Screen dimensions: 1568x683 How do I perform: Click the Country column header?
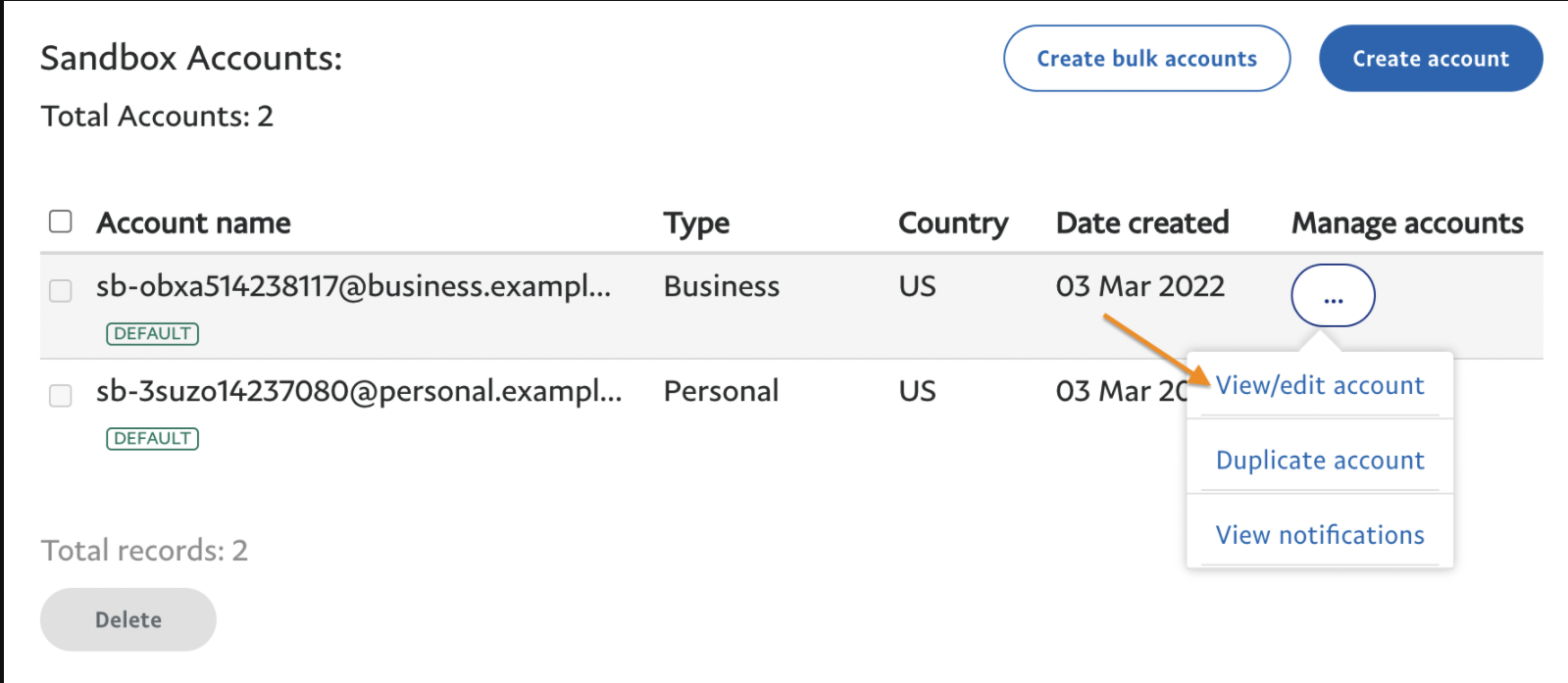[952, 223]
